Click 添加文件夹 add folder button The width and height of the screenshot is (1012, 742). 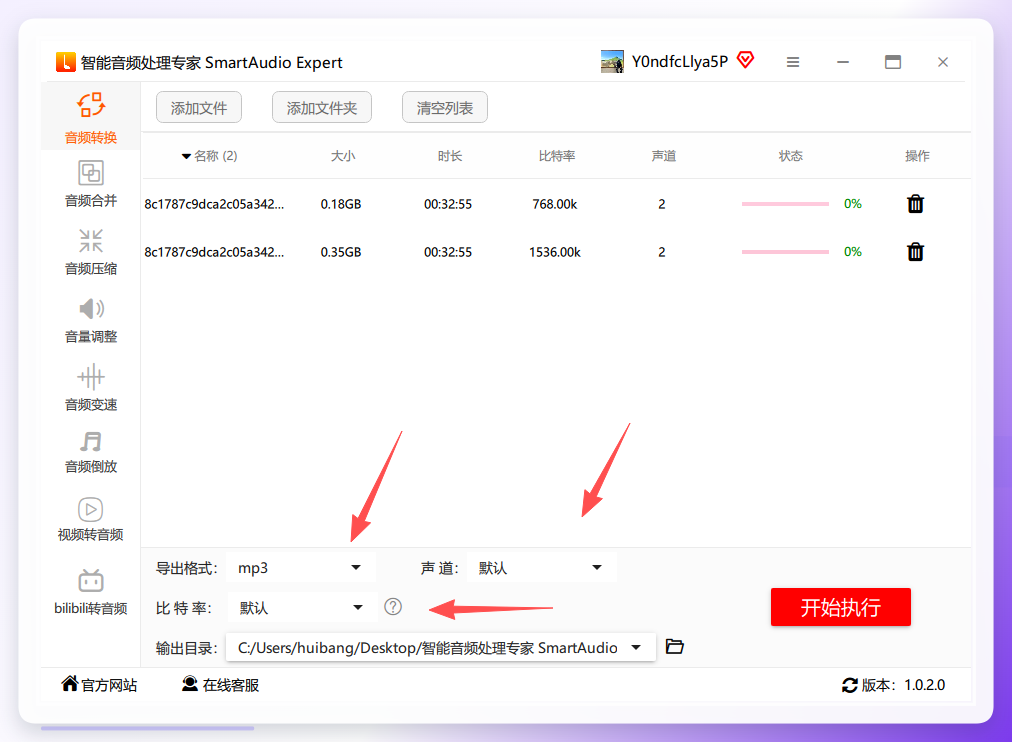pyautogui.click(x=321, y=107)
